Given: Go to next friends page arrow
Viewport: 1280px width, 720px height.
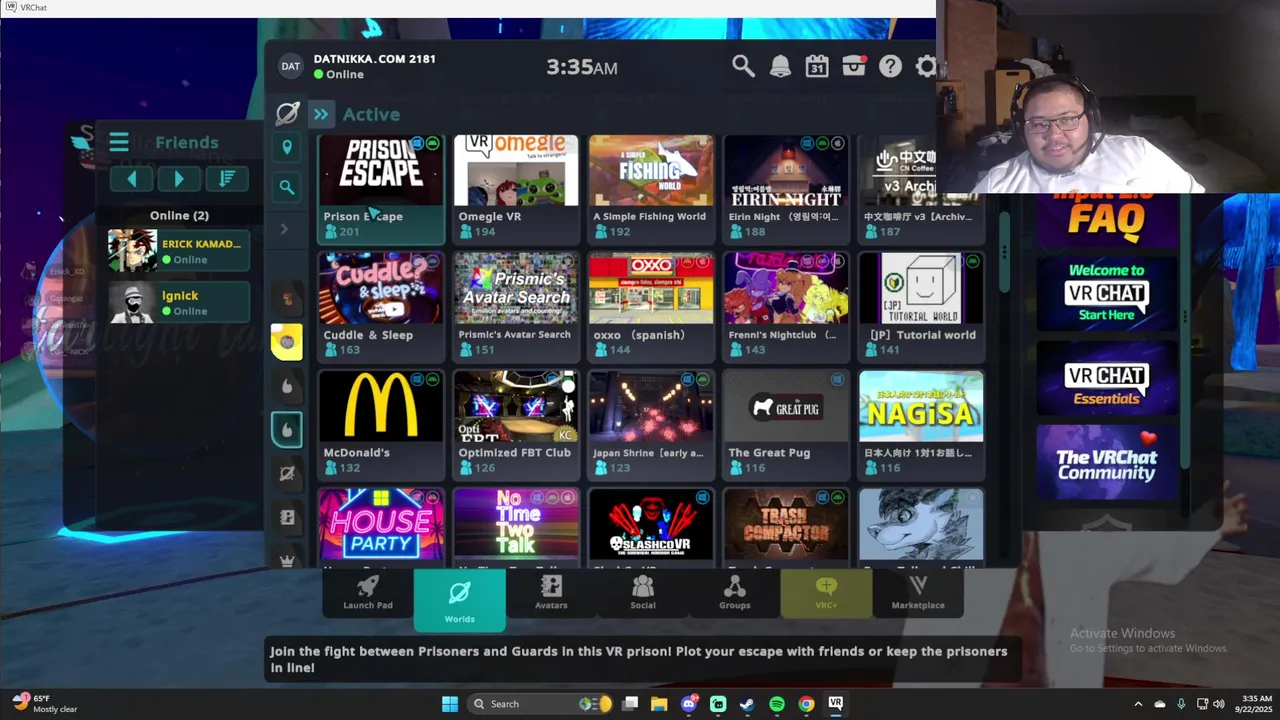Looking at the screenshot, I should pyautogui.click(x=179, y=179).
